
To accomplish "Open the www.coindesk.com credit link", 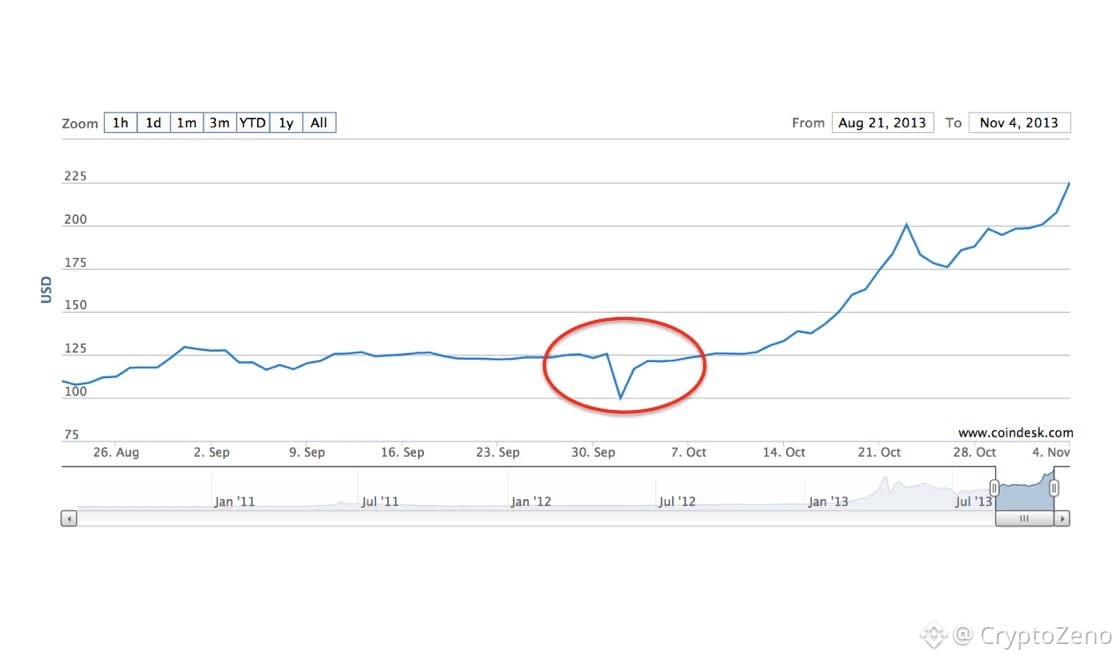I will (1015, 433).
